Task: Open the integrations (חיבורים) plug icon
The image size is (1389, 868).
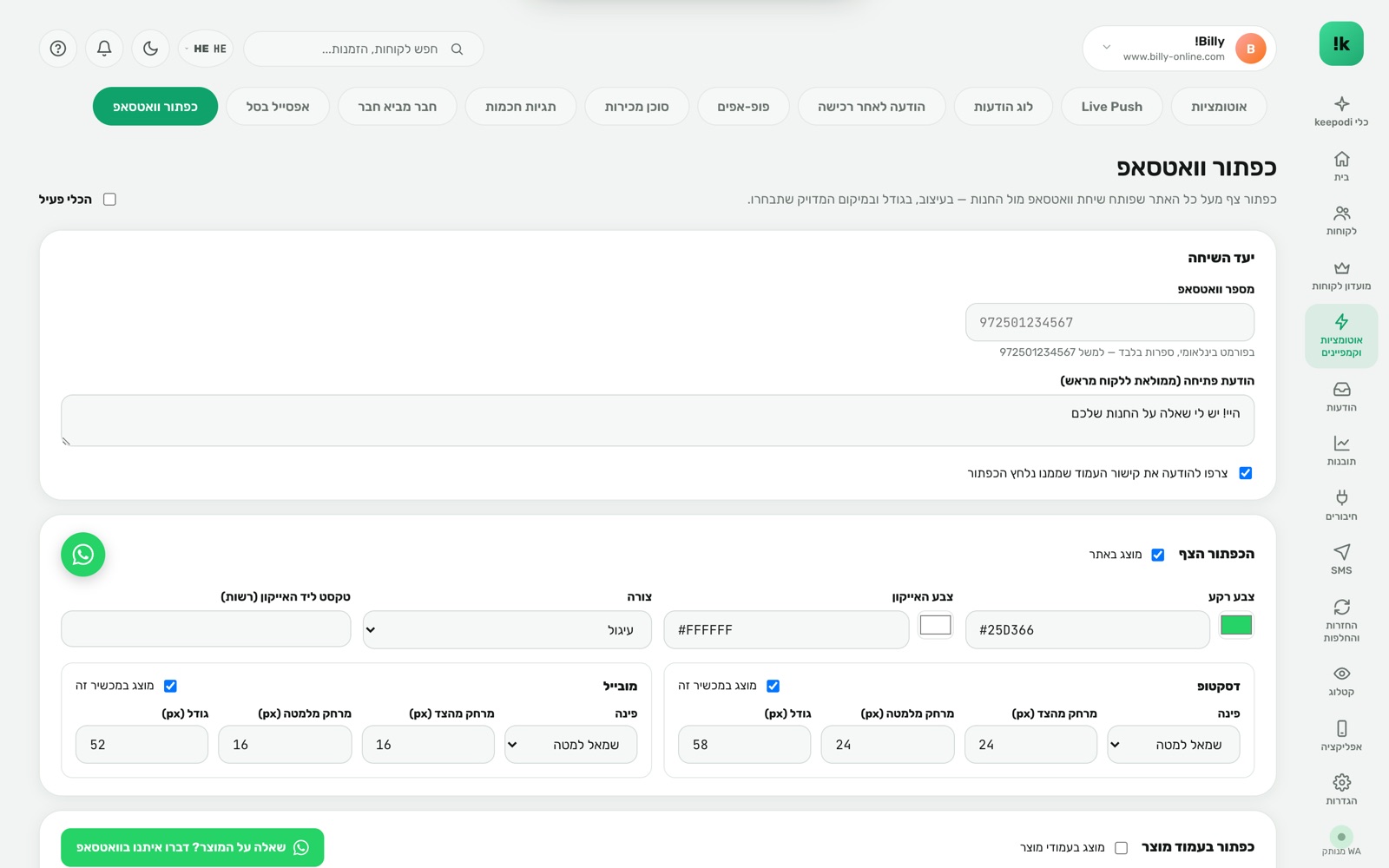Action: (x=1341, y=497)
